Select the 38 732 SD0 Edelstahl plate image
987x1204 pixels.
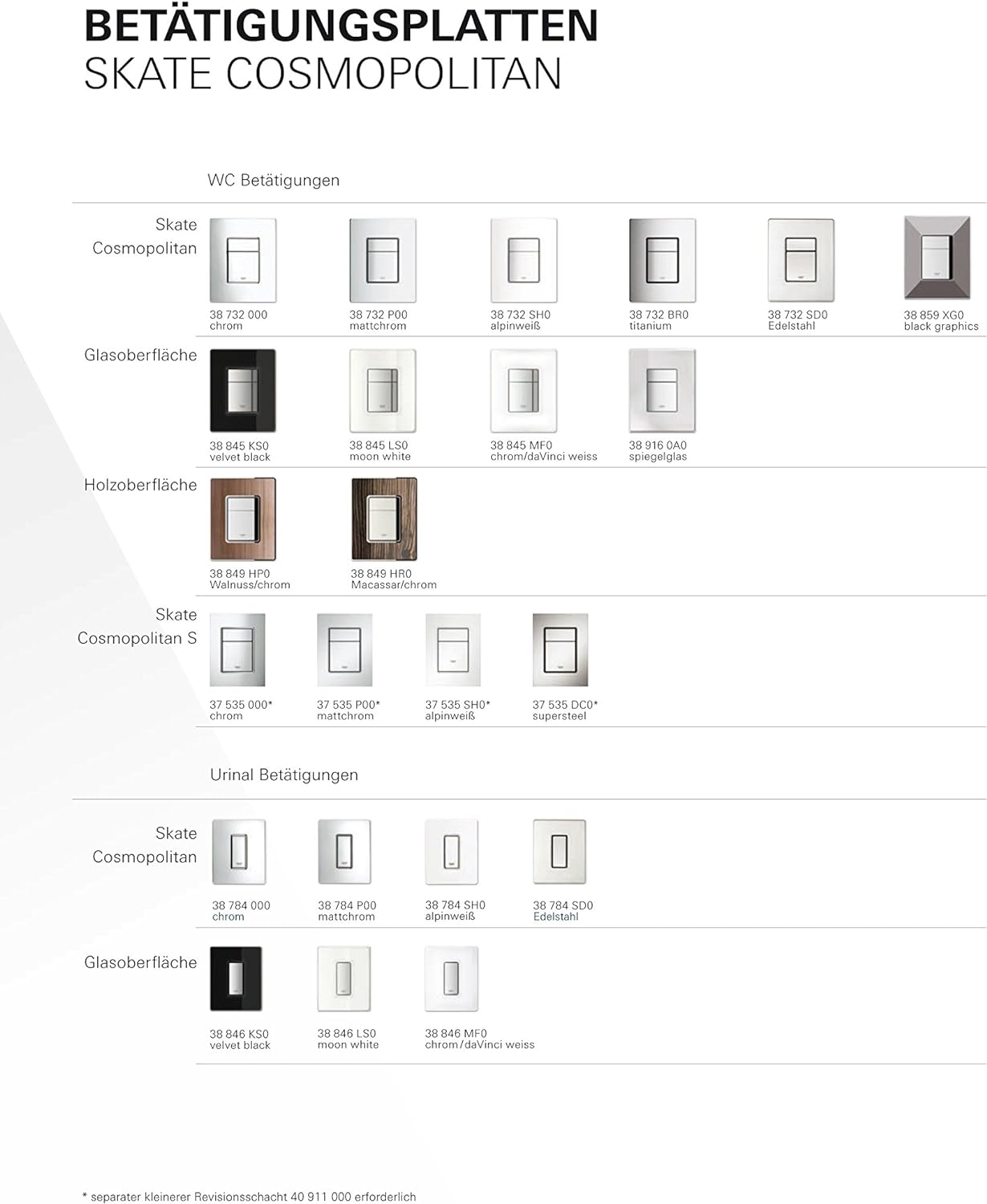click(x=801, y=260)
